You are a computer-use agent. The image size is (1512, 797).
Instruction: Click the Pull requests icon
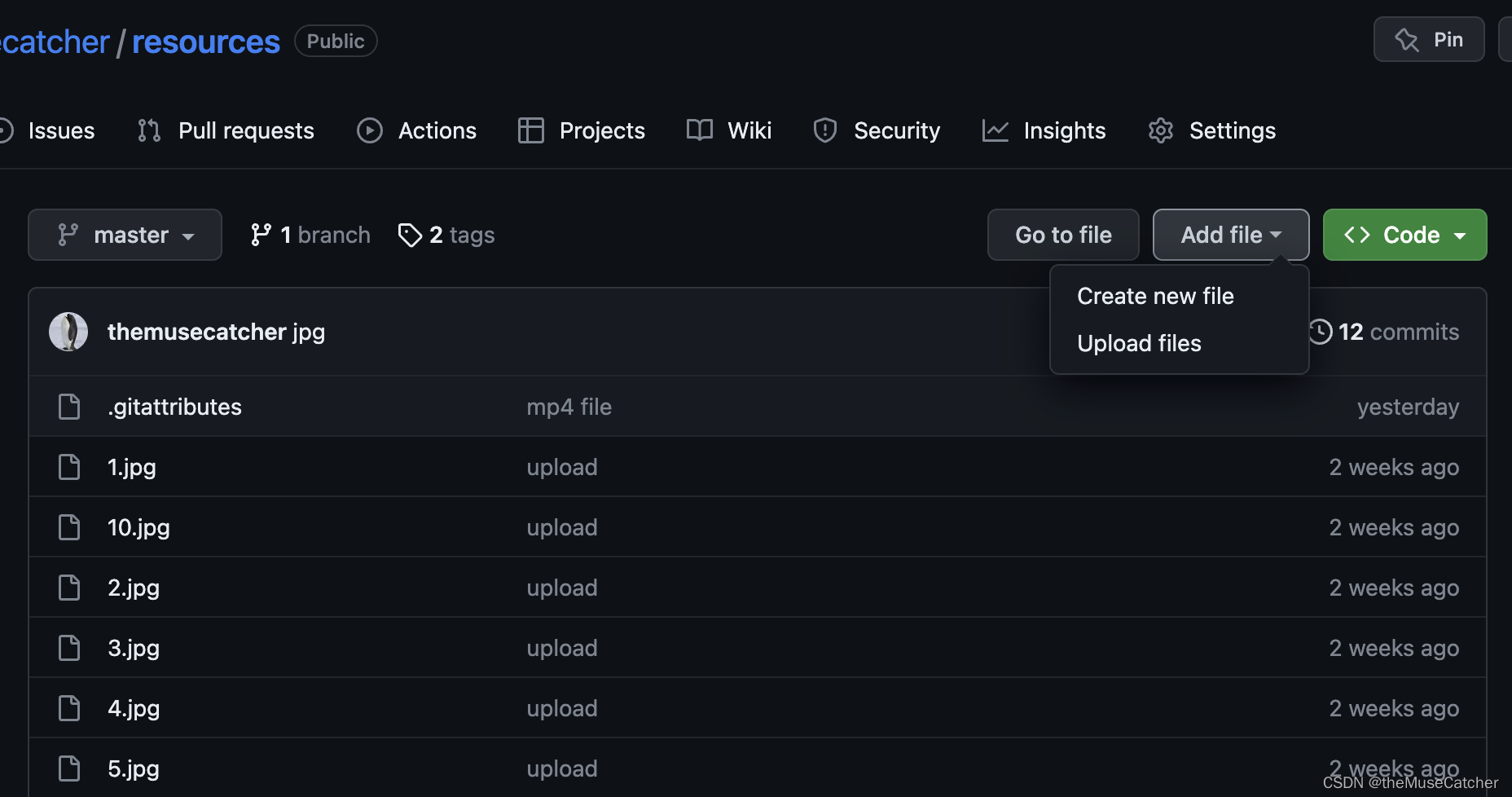pyautogui.click(x=148, y=130)
